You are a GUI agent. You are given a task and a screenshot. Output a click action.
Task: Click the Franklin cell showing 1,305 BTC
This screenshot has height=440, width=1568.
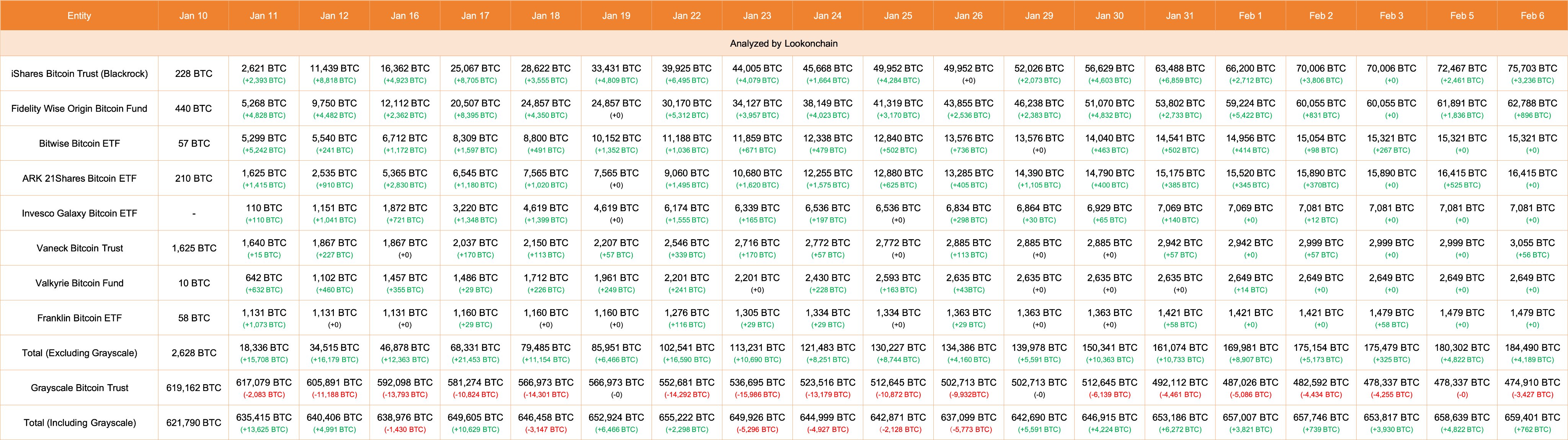(x=757, y=318)
